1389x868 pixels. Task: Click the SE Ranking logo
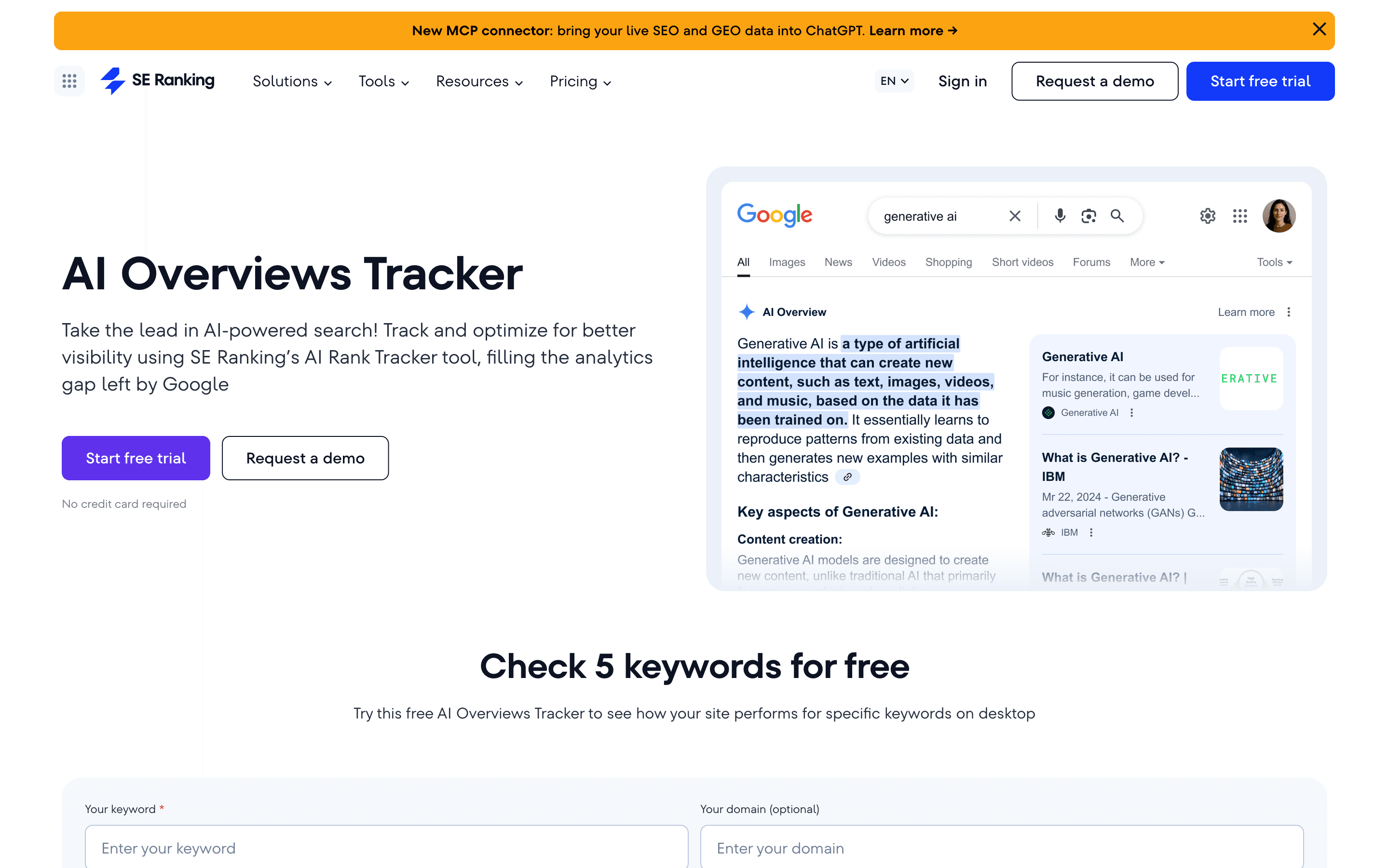coord(157,81)
